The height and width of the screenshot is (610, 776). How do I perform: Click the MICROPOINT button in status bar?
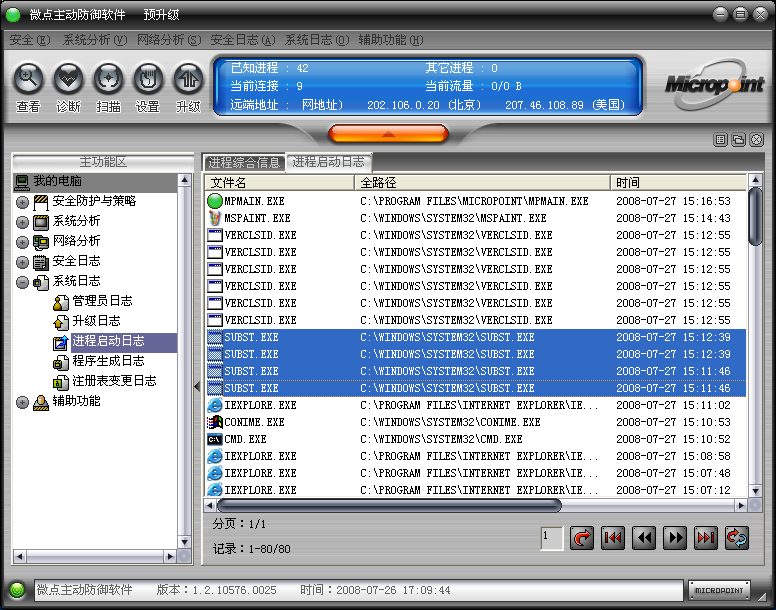(x=719, y=590)
